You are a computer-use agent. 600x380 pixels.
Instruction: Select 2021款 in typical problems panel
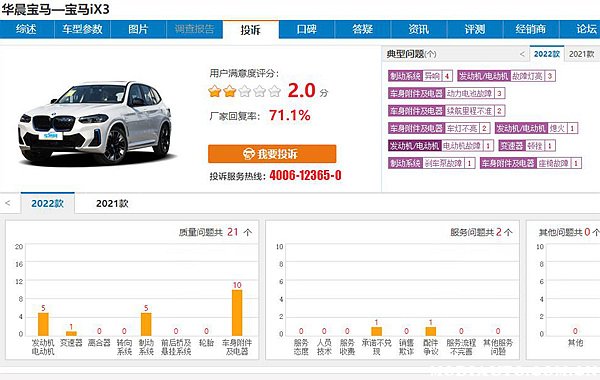pos(581,54)
